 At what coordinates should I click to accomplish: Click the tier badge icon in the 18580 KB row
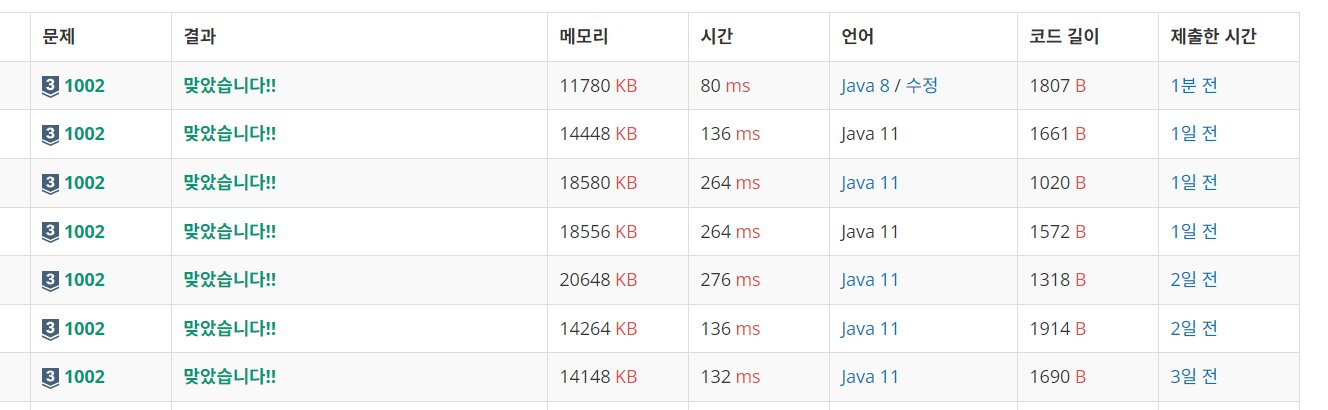coord(51,183)
